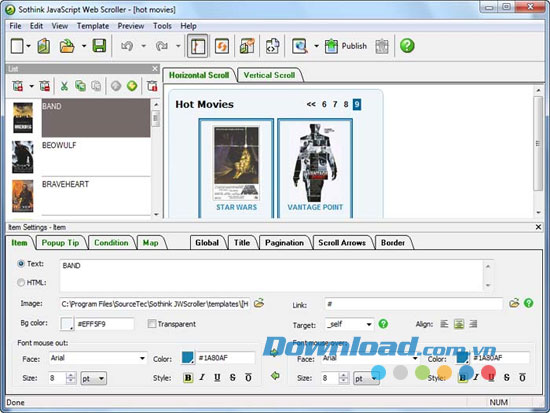Open the Pagination settings tab
Image resolution: width=550 pixels, height=413 pixels.
pyautogui.click(x=284, y=243)
